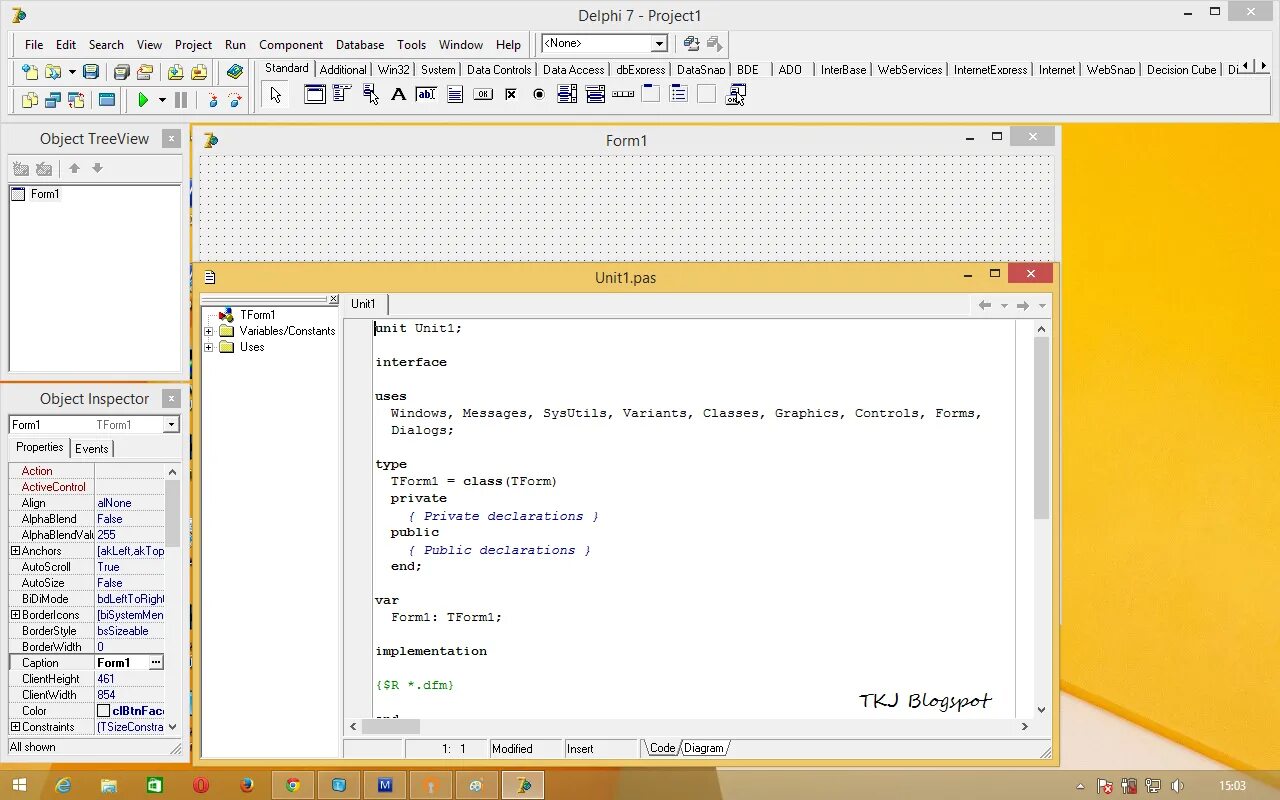This screenshot has height=800, width=1280.
Task: Select the ListBox component icon
Action: 567,95
